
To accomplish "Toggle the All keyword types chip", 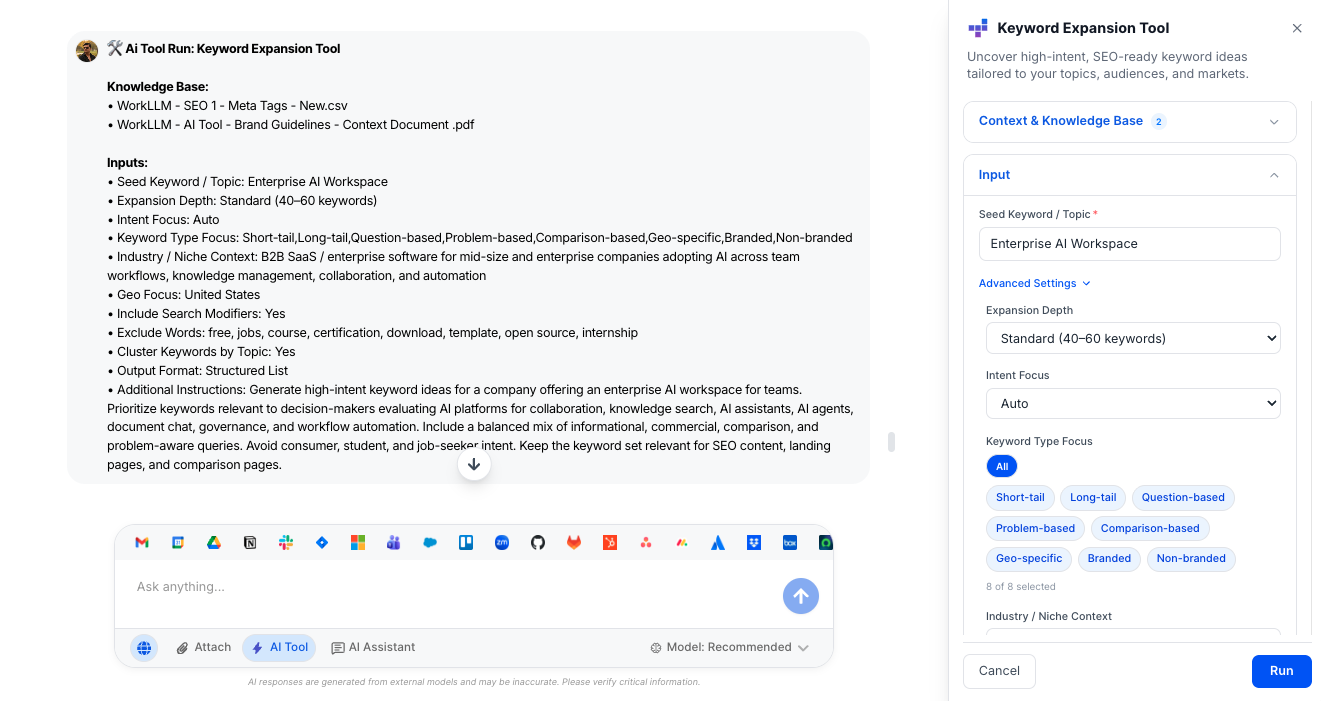I will click(x=1001, y=467).
